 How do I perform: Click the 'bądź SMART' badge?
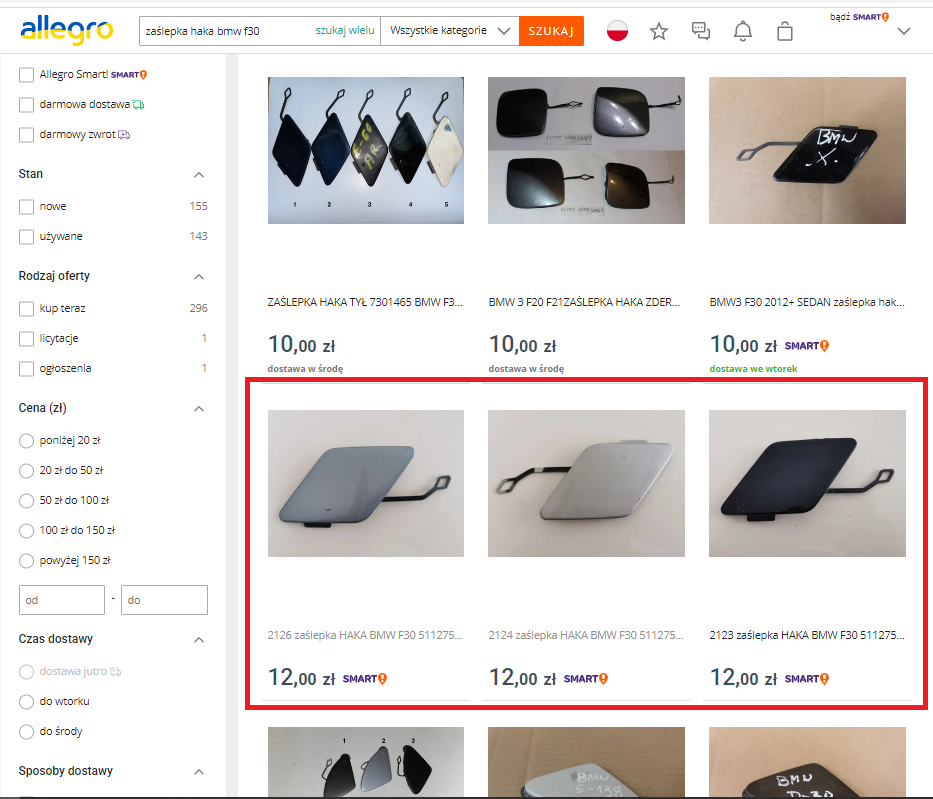click(x=859, y=17)
